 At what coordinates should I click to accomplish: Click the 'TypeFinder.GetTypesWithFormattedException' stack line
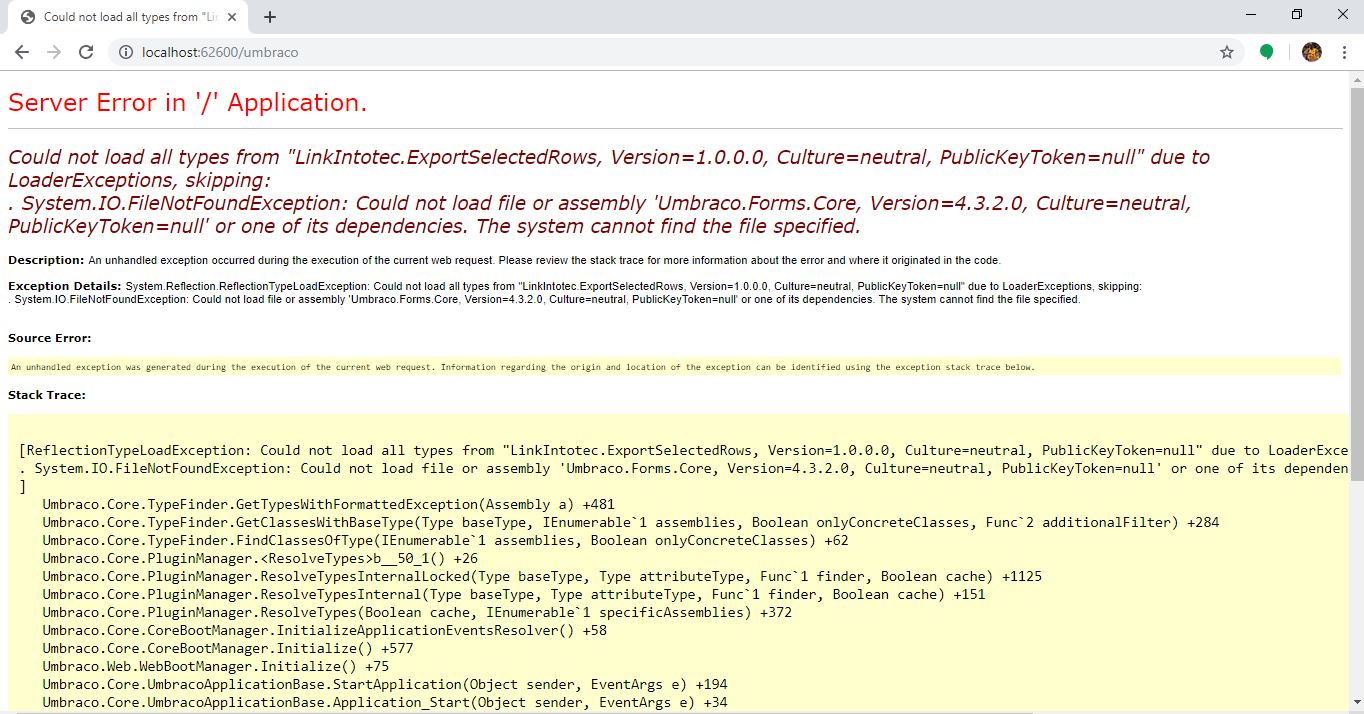click(x=328, y=504)
